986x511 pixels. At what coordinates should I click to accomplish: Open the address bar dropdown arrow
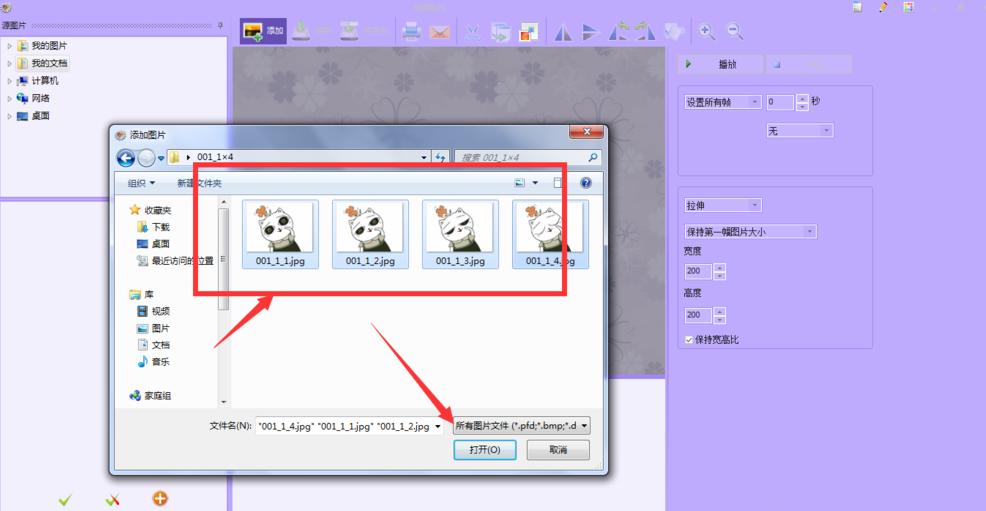click(x=424, y=157)
